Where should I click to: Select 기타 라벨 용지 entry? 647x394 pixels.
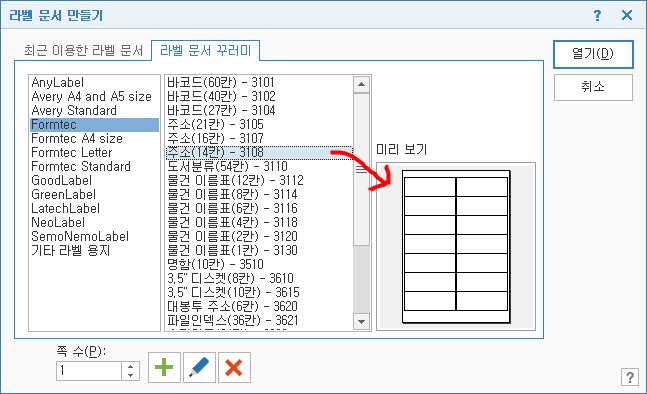(94, 251)
